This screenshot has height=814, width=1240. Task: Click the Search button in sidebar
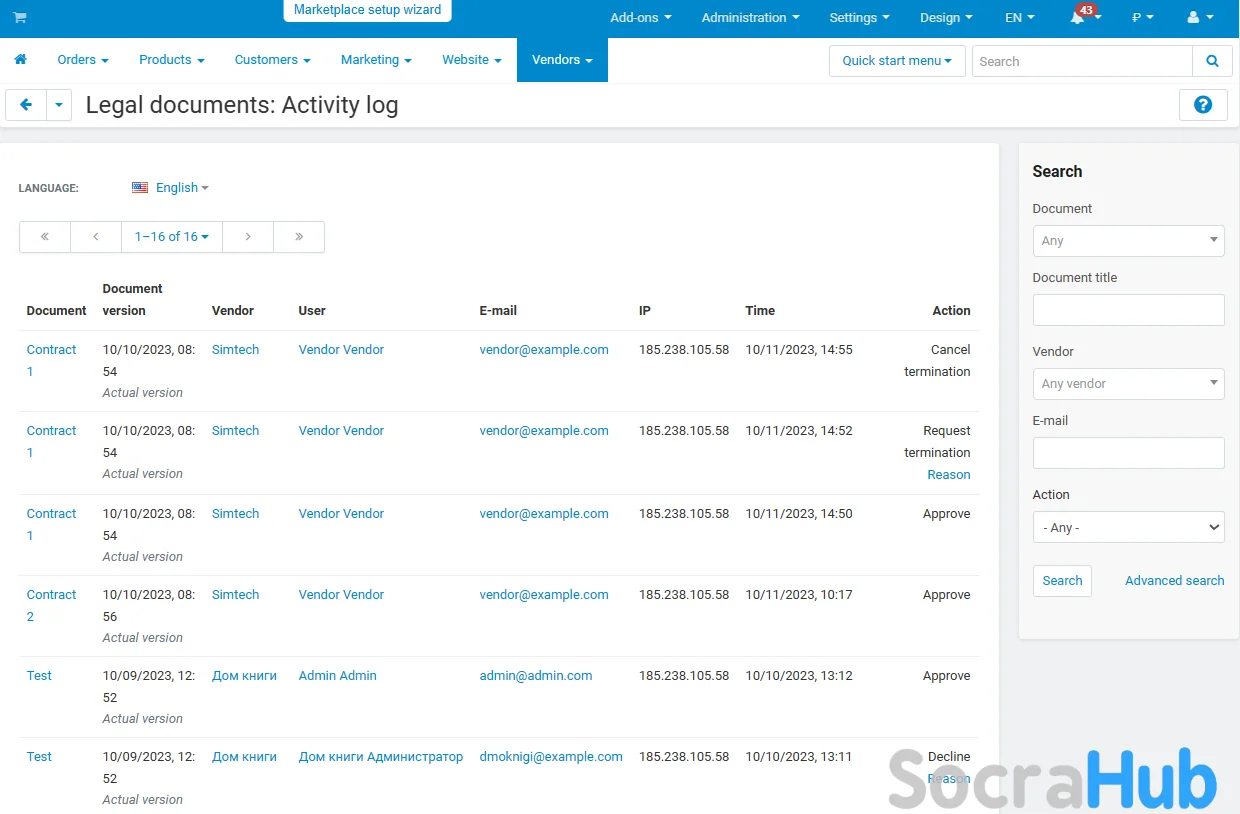click(x=1062, y=581)
